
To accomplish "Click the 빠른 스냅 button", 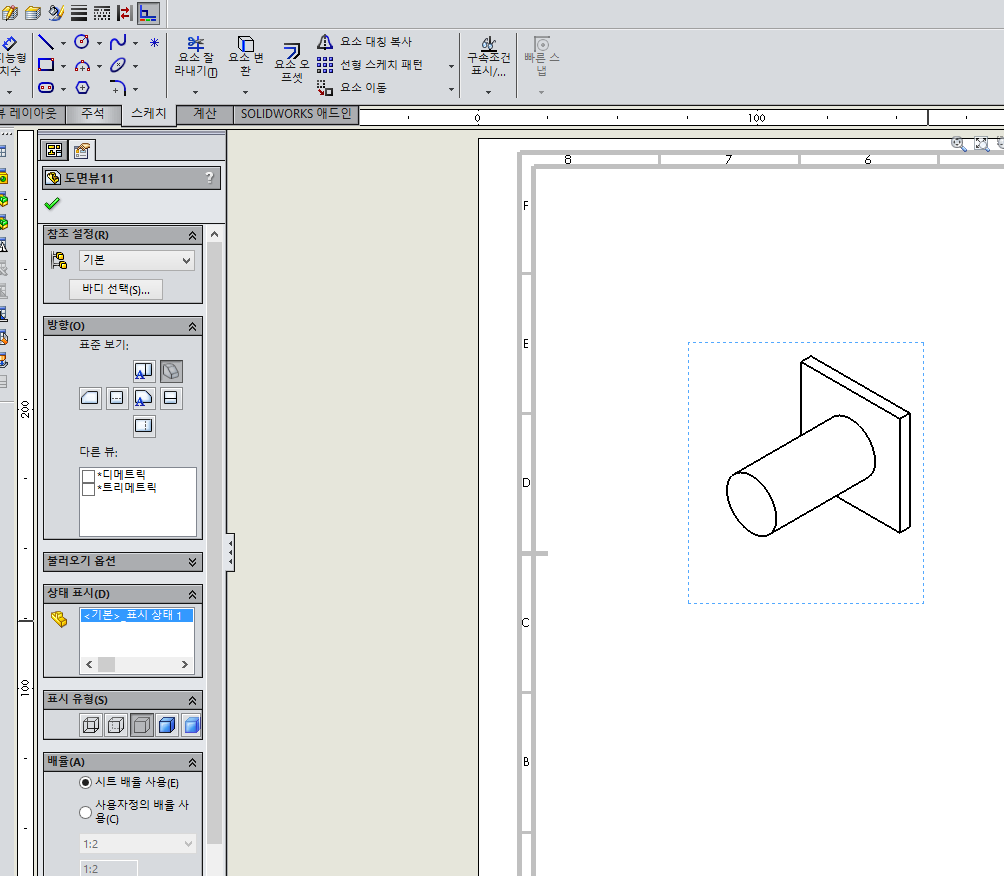I will coord(542,56).
